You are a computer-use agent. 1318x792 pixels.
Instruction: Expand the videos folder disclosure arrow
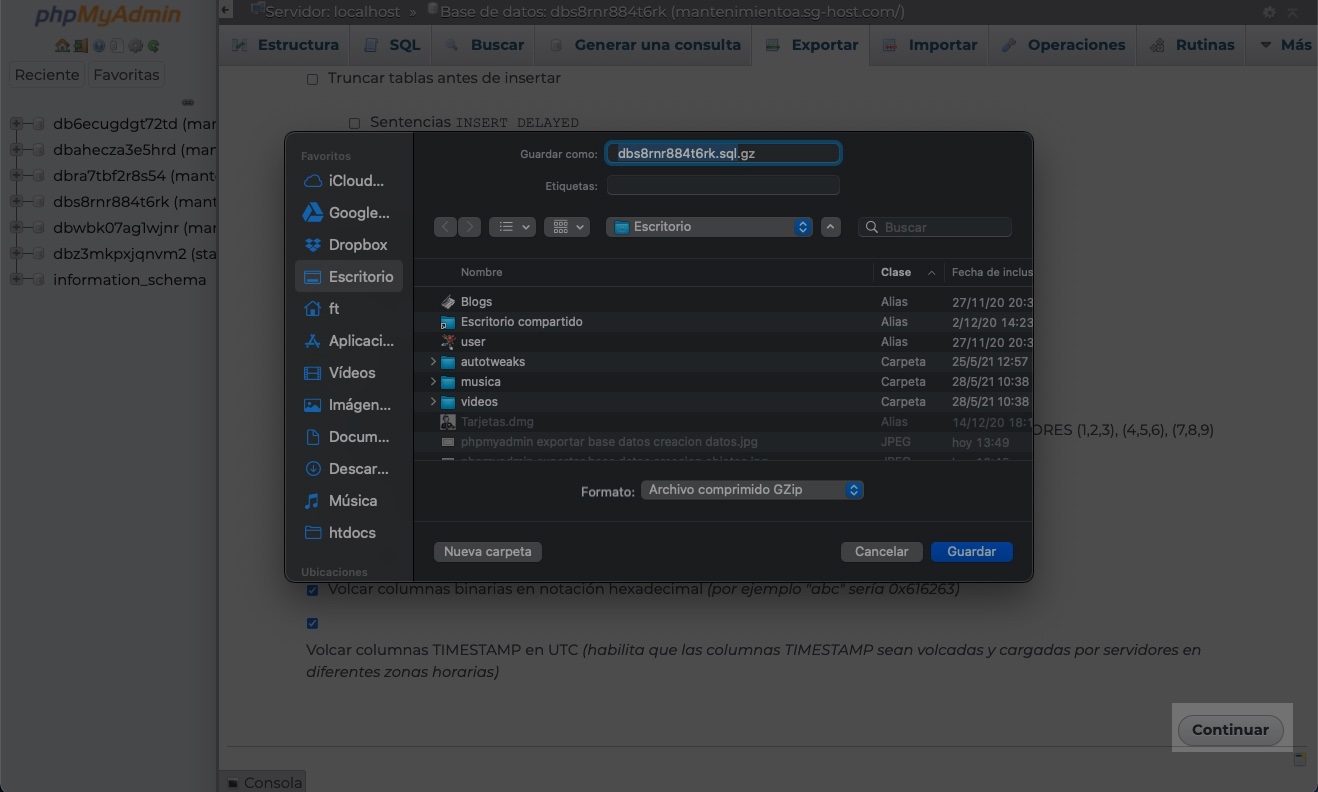(433, 402)
